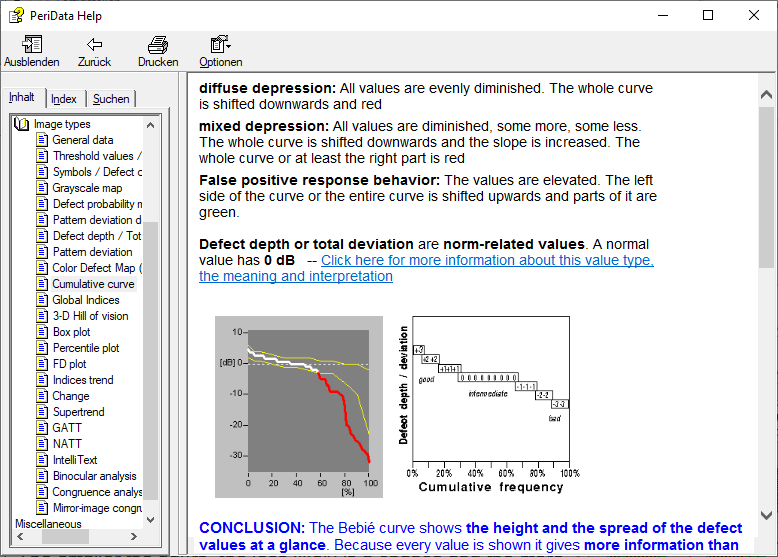This screenshot has height=557, width=778.
Task: Click the Defect depth staircase diagram
Action: pyautogui.click(x=489, y=404)
